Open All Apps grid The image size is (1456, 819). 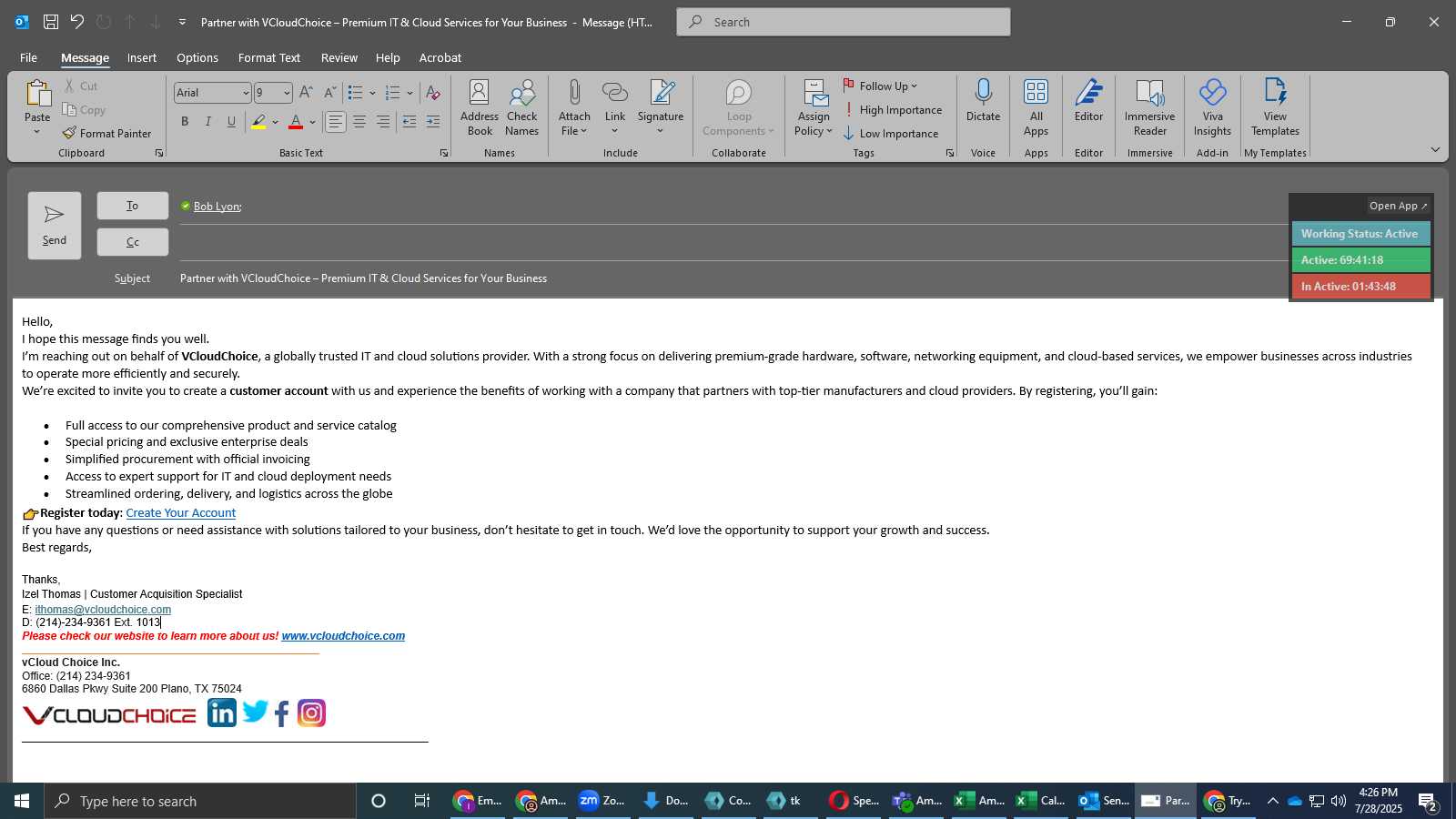pos(1036,92)
